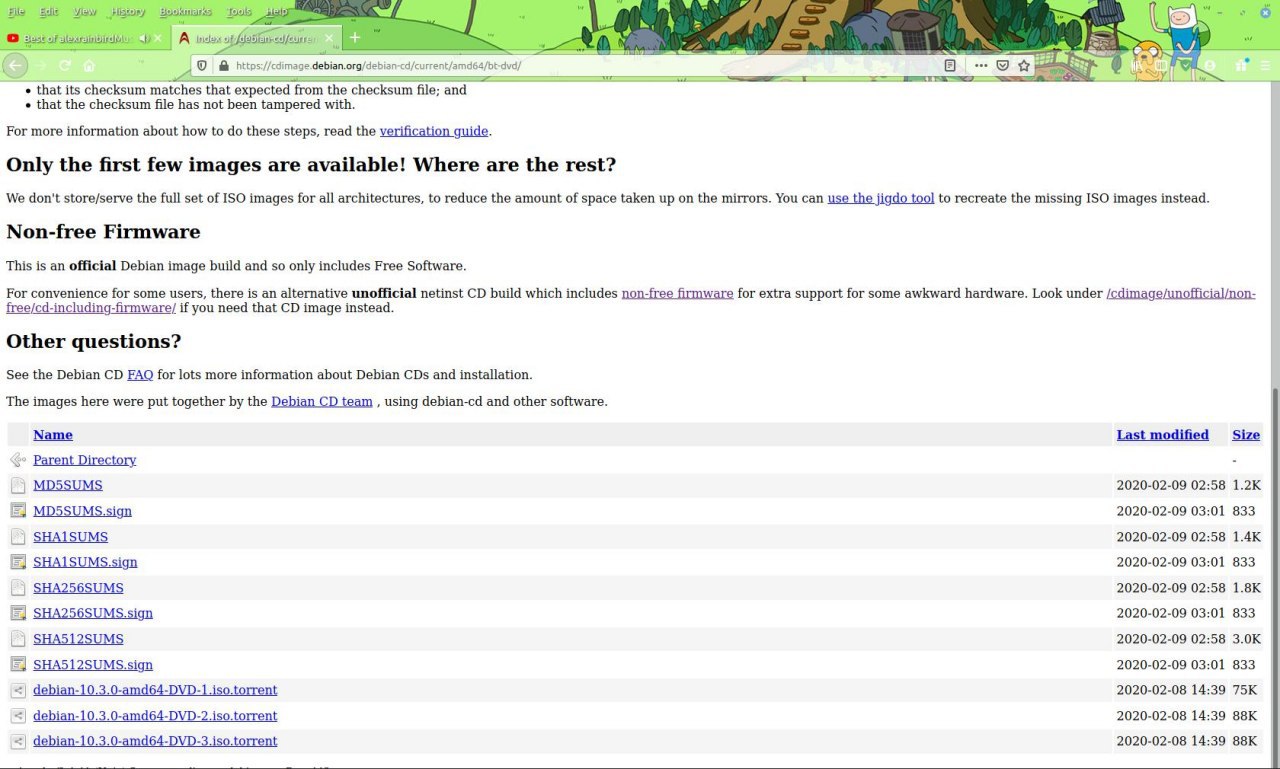Toggle Reader View icon in address bar
This screenshot has height=769, width=1280.
point(950,65)
